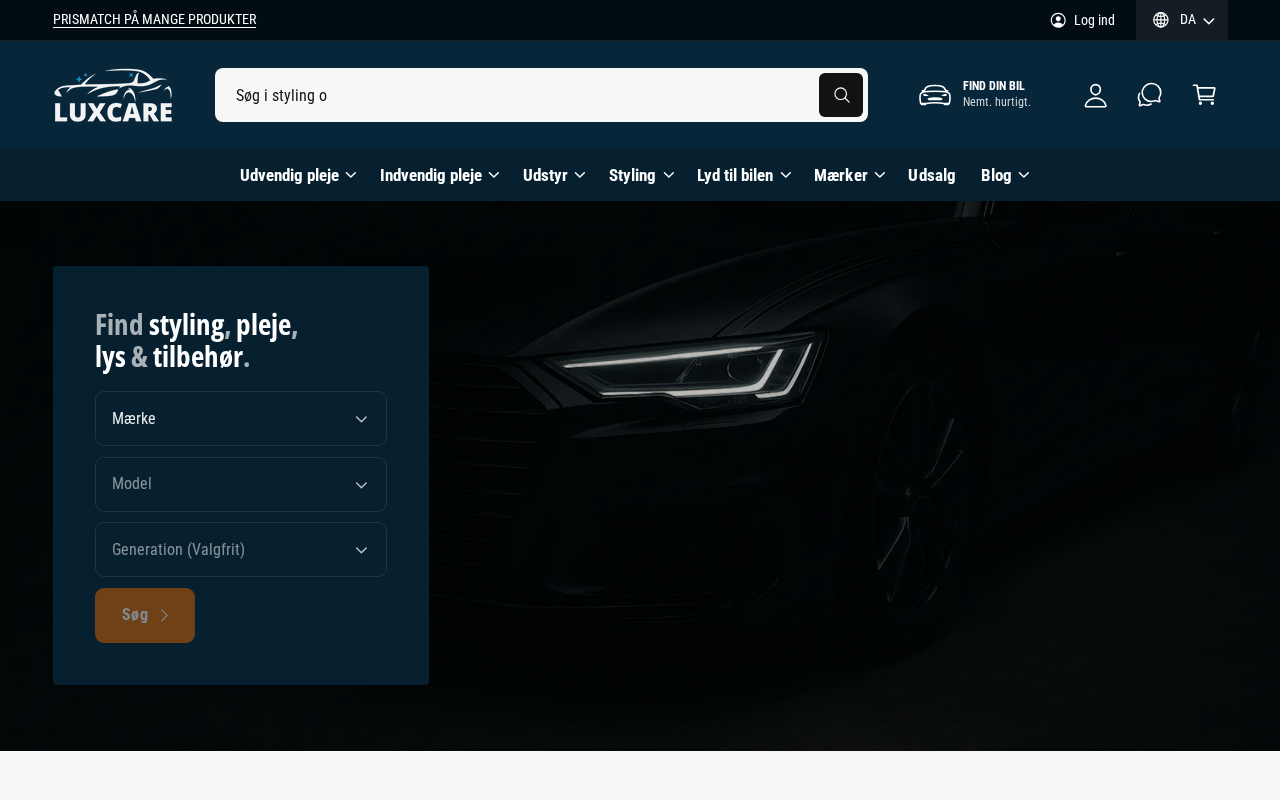
Task: Click the globe language icon
Action: click(x=1161, y=20)
